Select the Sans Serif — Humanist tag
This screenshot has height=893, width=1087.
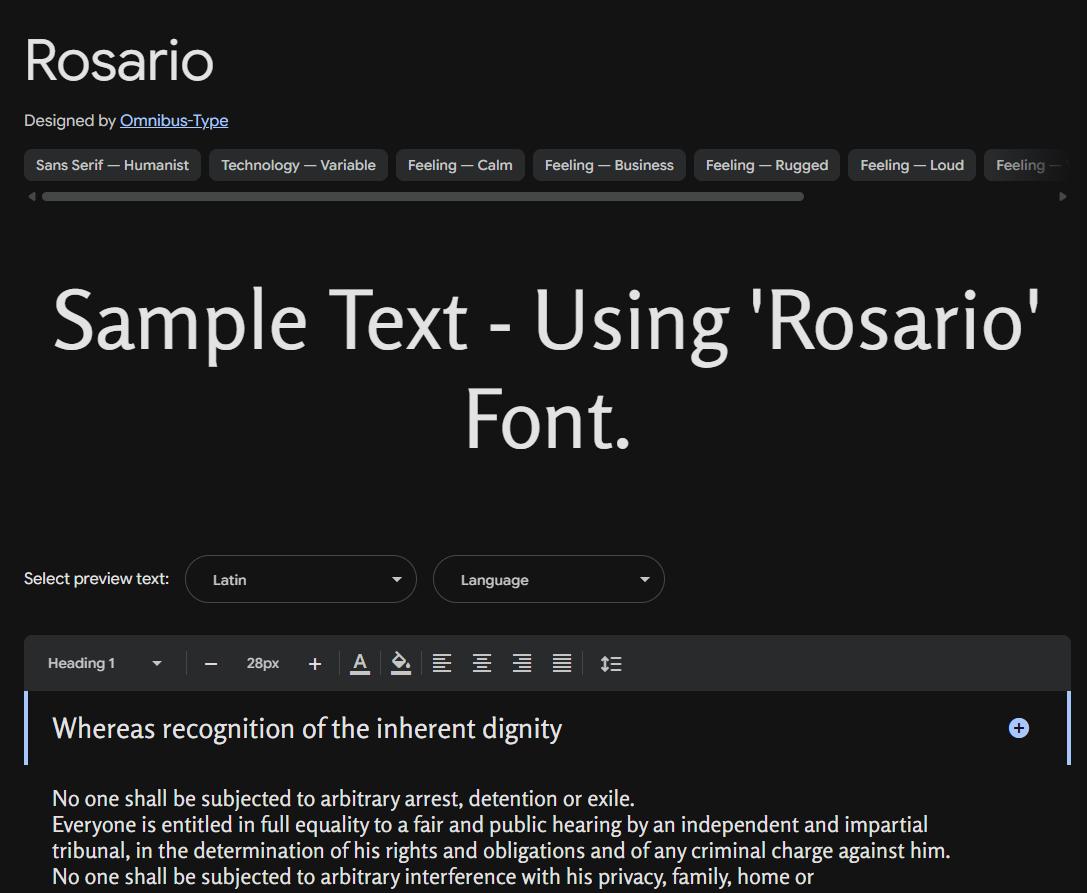112,165
